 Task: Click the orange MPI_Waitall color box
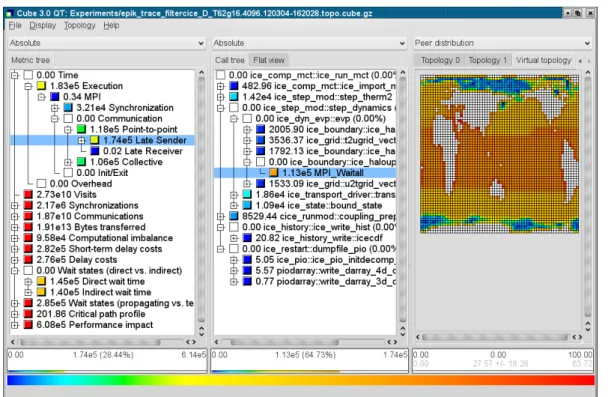point(274,173)
